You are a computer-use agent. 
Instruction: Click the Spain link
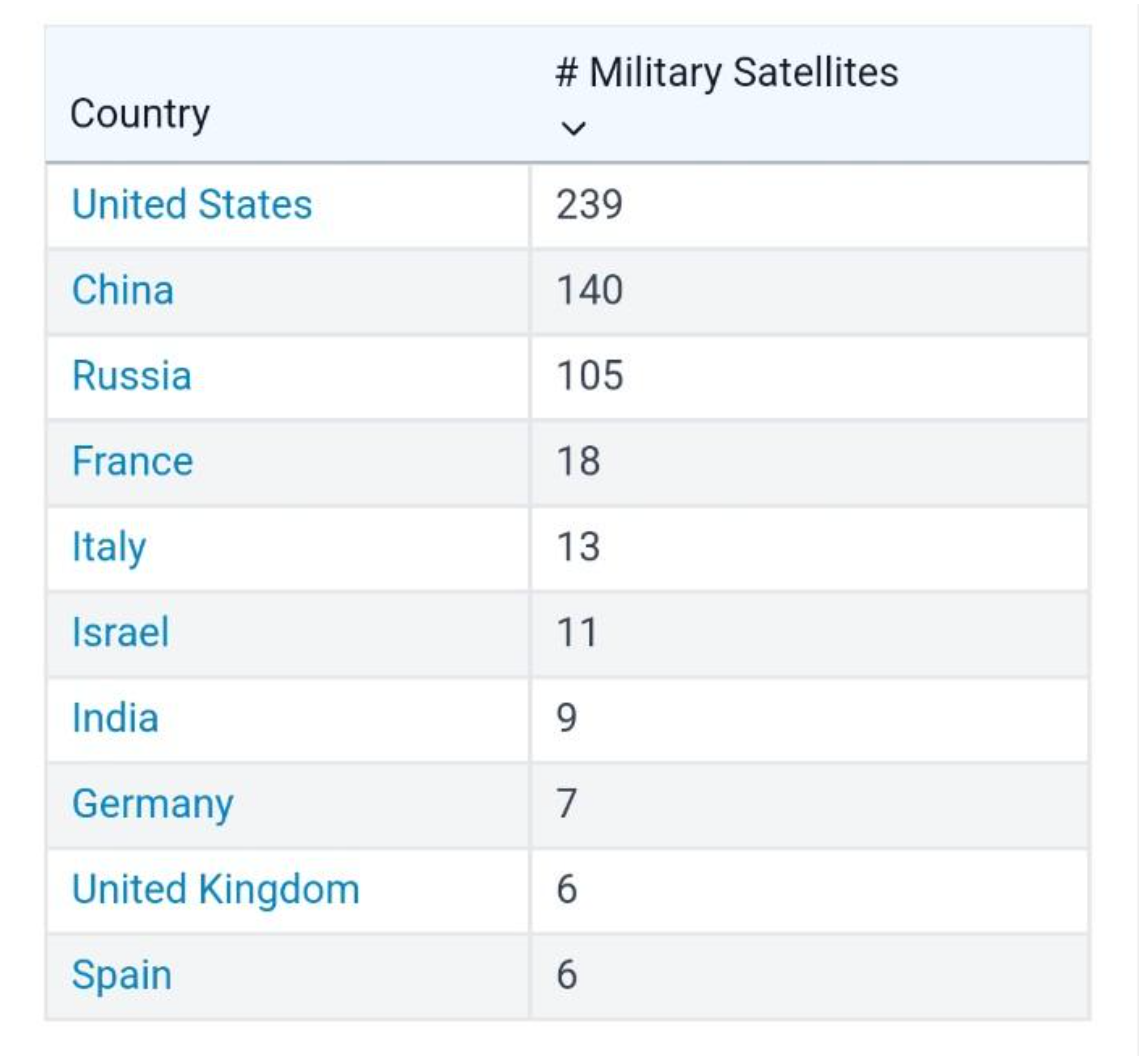pos(121,975)
